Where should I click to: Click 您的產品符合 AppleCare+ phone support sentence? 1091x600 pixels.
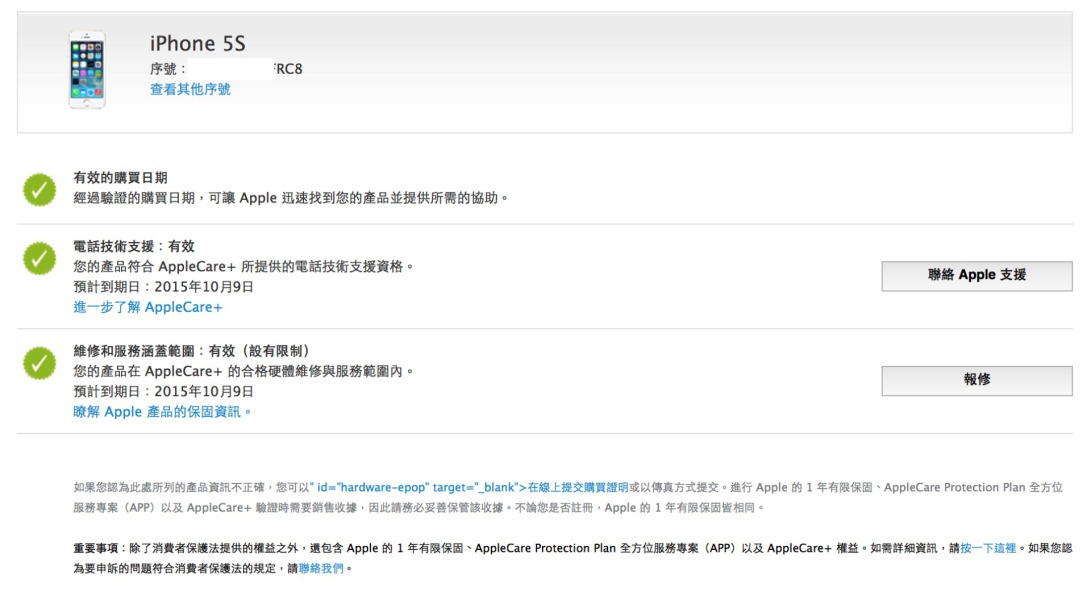click(244, 267)
